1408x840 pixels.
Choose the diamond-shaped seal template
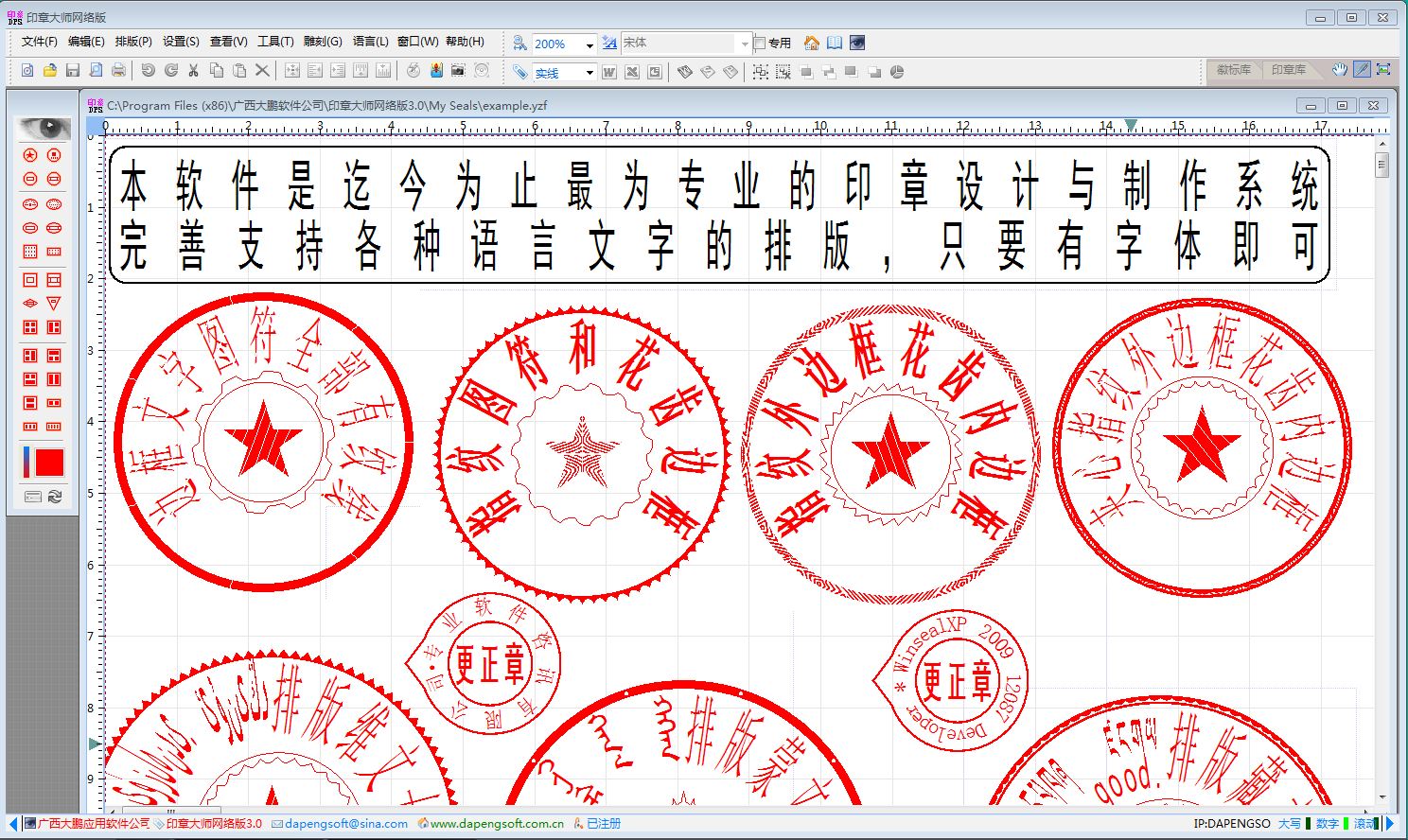(30, 304)
